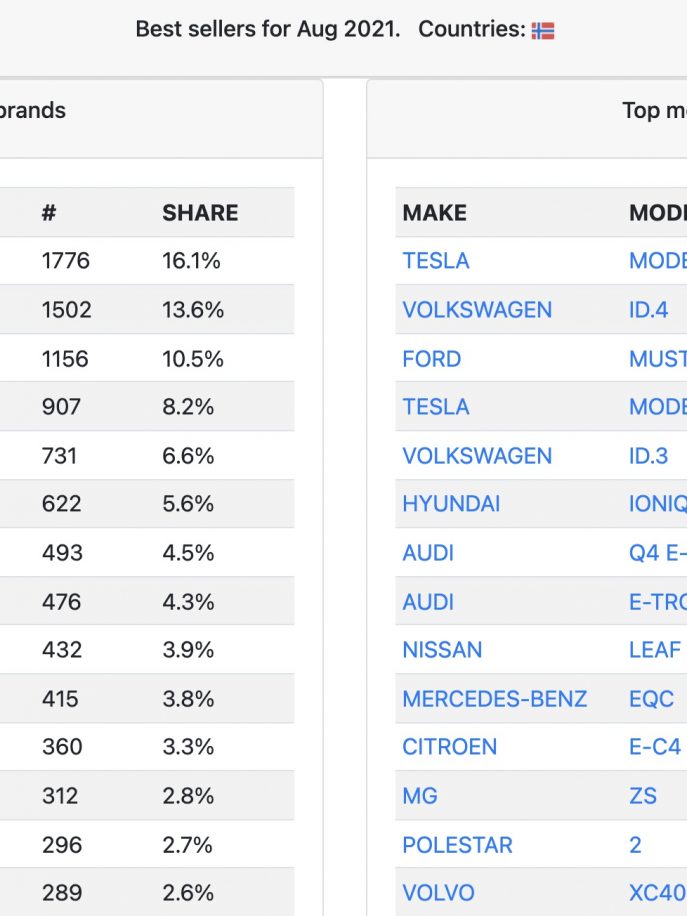The image size is (687, 916).
Task: Open the TESLA link in first row
Action: pyautogui.click(x=436, y=261)
